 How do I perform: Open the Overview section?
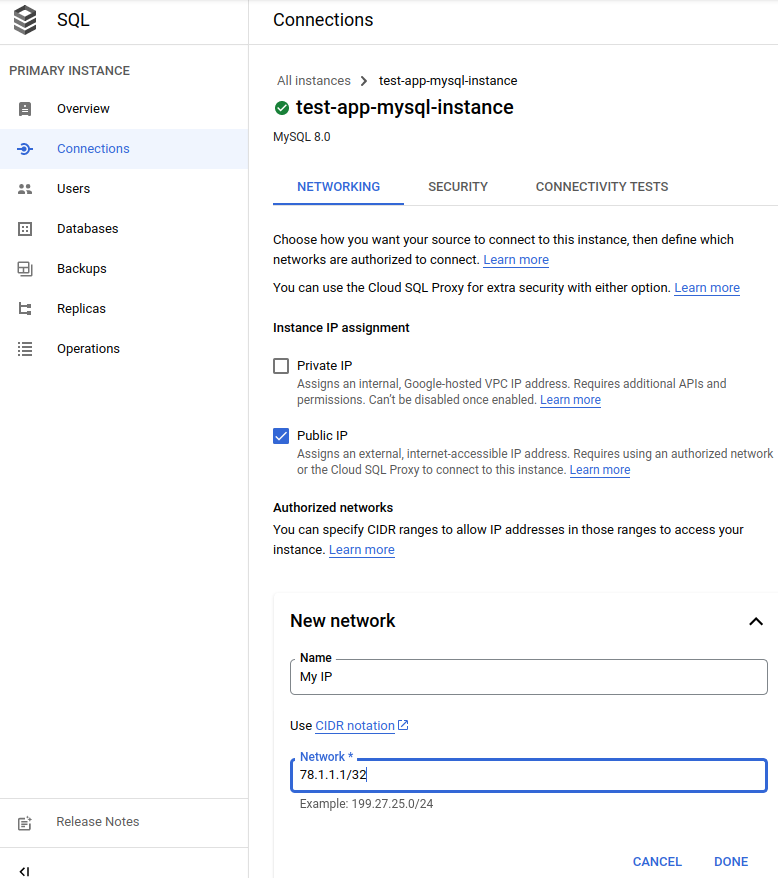click(83, 108)
